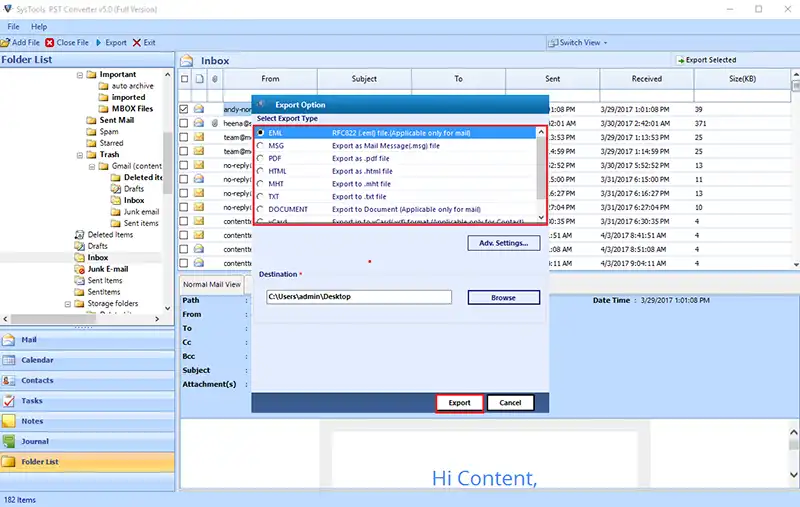Click the Exit toolbar X icon
The height and width of the screenshot is (507, 800).
(x=137, y=43)
